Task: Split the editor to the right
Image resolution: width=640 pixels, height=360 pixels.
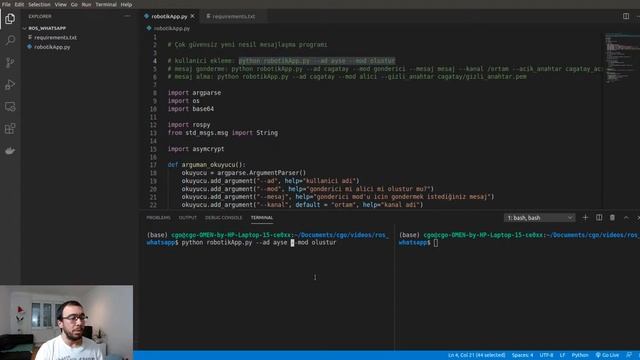Action: 626,16
